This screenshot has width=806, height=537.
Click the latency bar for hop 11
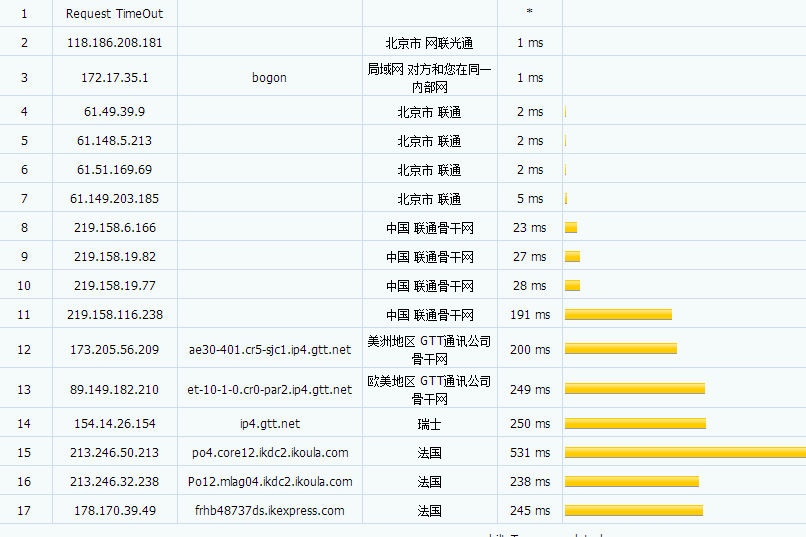pyautogui.click(x=618, y=314)
